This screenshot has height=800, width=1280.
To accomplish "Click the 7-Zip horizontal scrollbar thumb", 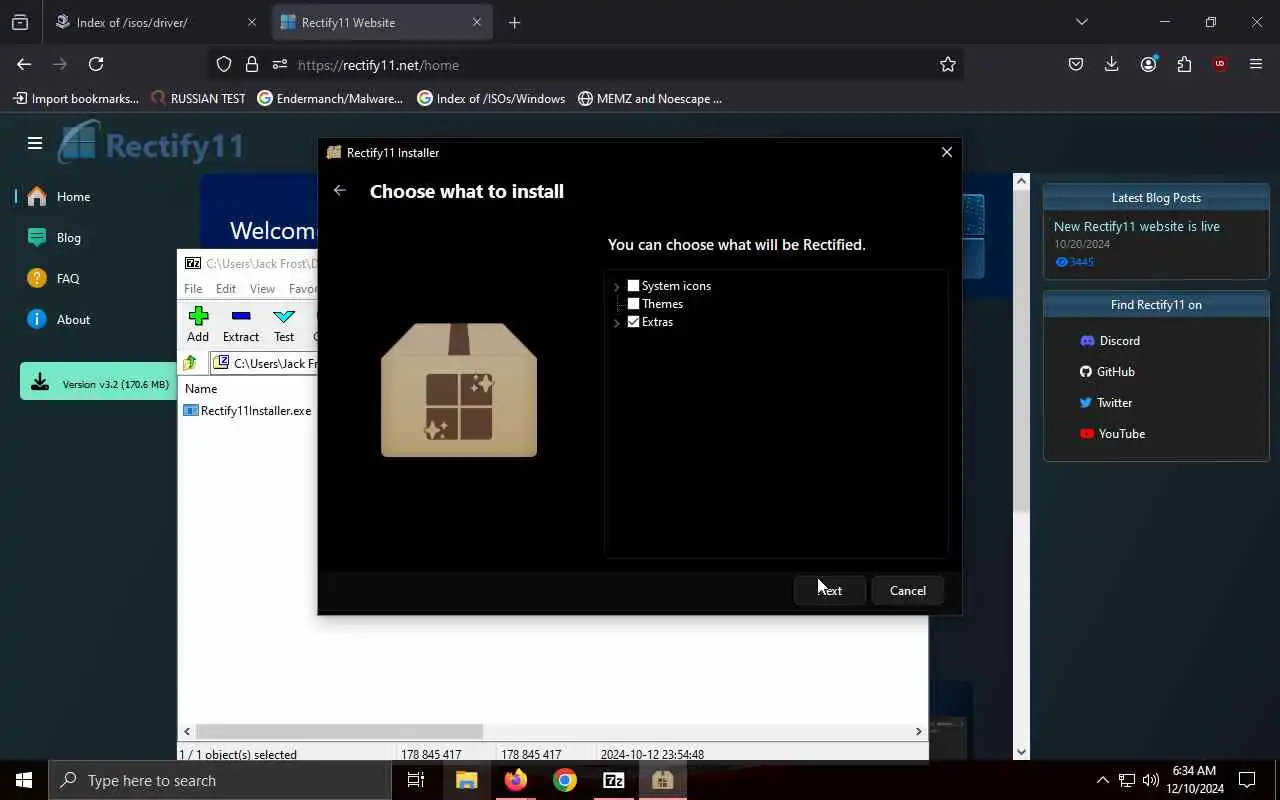I will click(x=339, y=731).
